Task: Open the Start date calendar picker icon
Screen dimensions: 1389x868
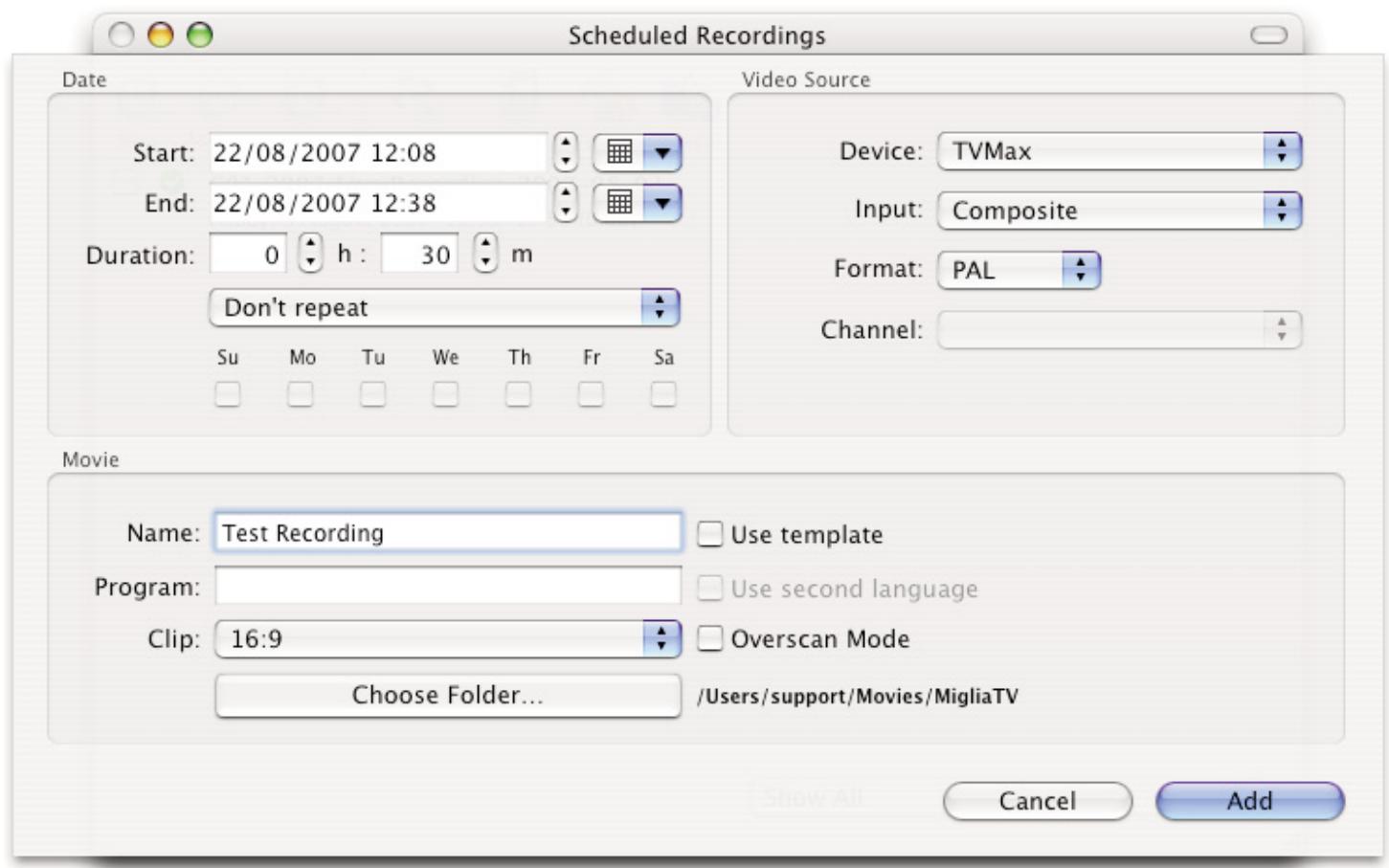Action: click(x=619, y=152)
